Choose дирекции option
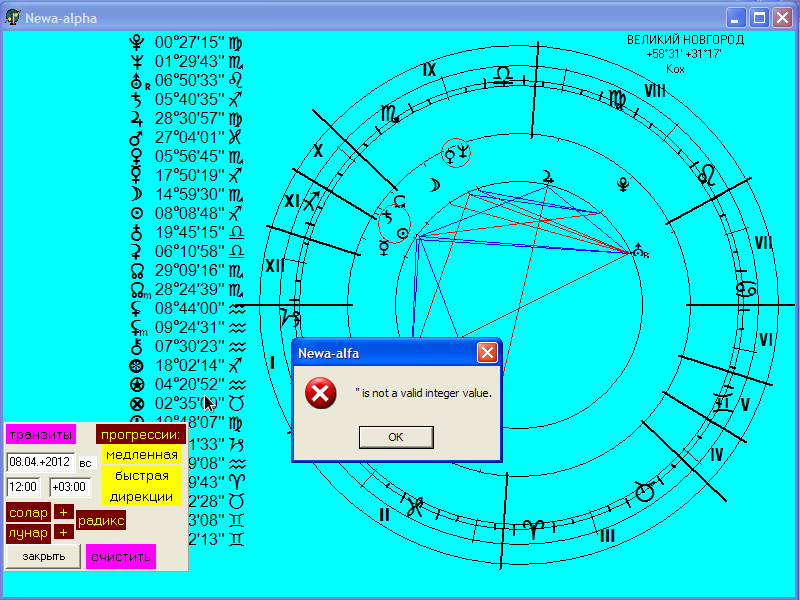 [x=142, y=496]
